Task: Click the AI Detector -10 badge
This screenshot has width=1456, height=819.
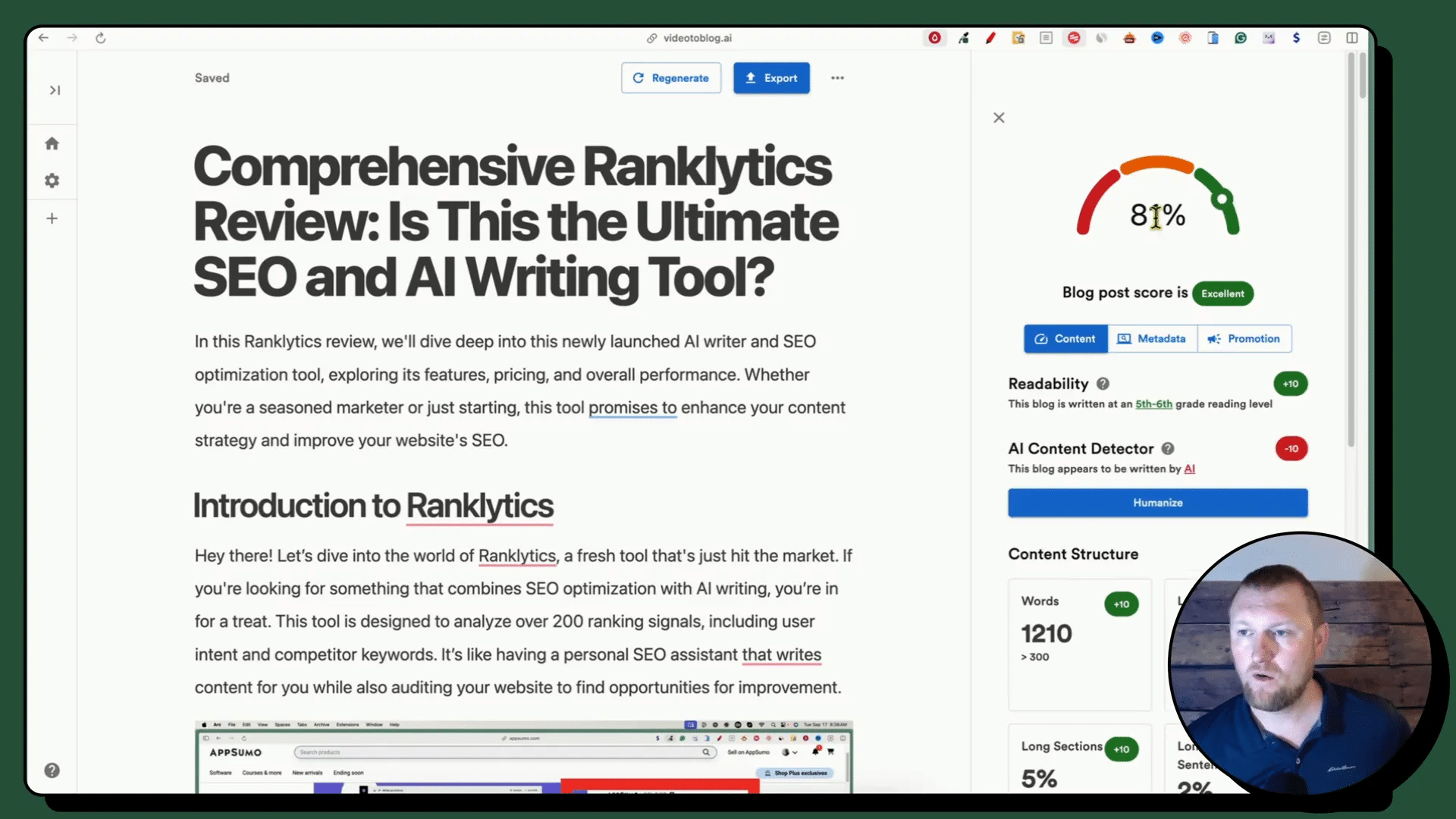Action: (1291, 449)
